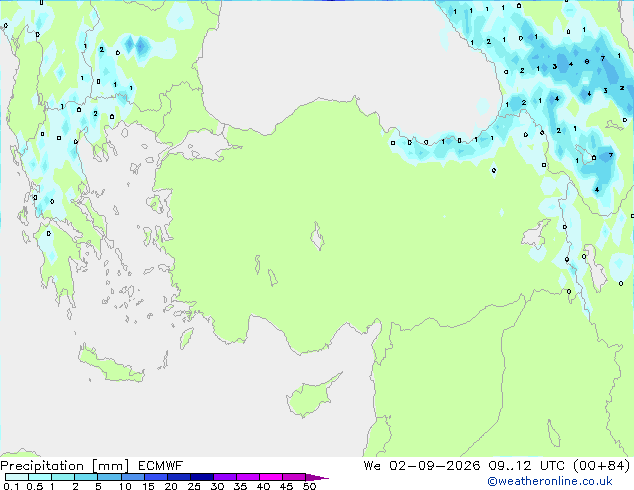Click the legend value label 20

point(171,486)
